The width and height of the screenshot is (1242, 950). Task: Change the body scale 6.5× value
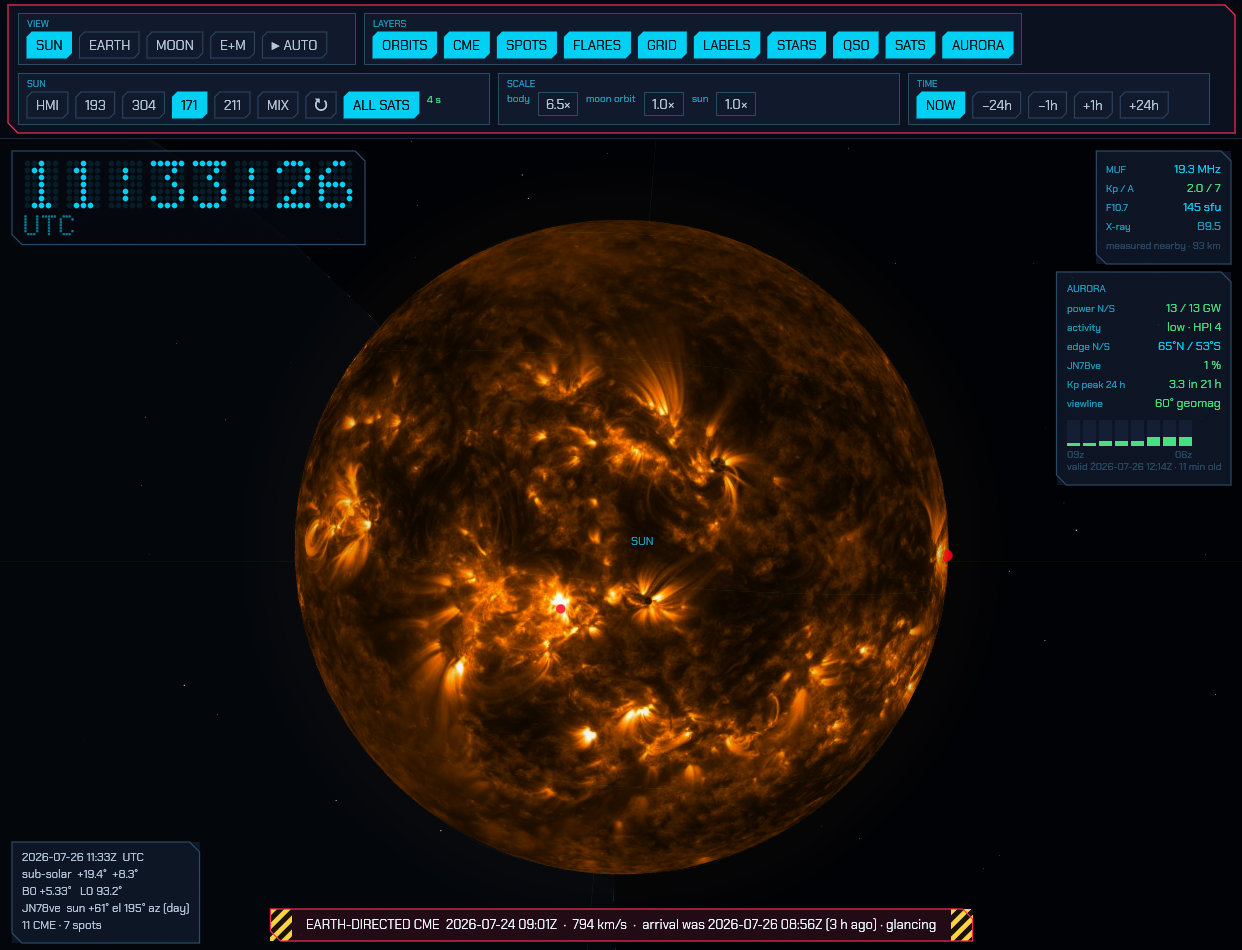click(x=558, y=104)
